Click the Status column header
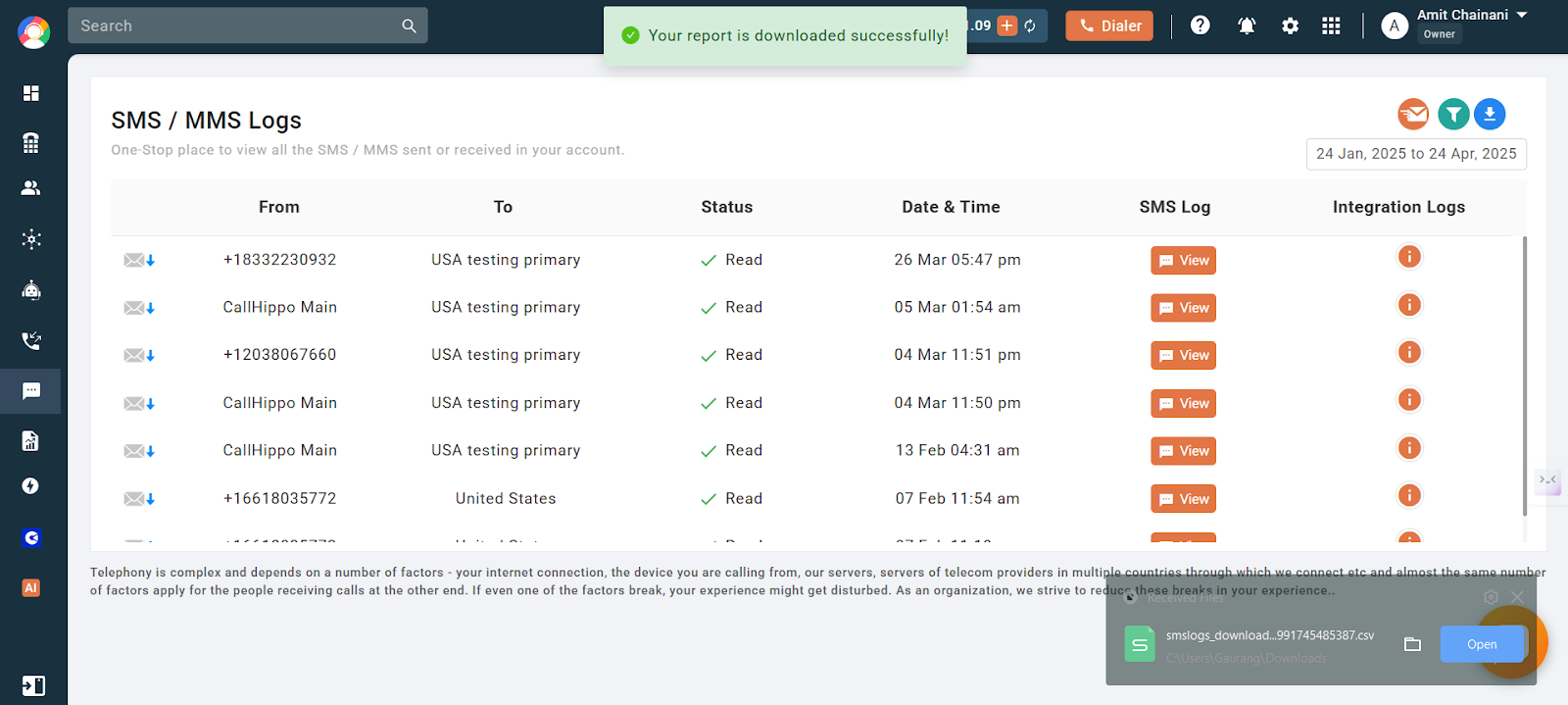1568x705 pixels. click(x=727, y=207)
